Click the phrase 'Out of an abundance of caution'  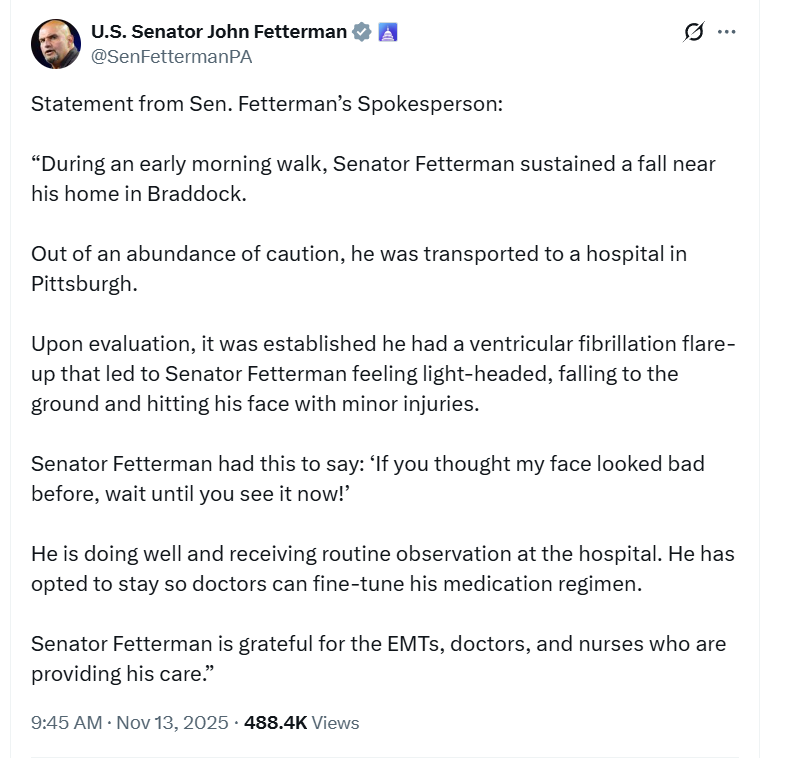point(186,253)
